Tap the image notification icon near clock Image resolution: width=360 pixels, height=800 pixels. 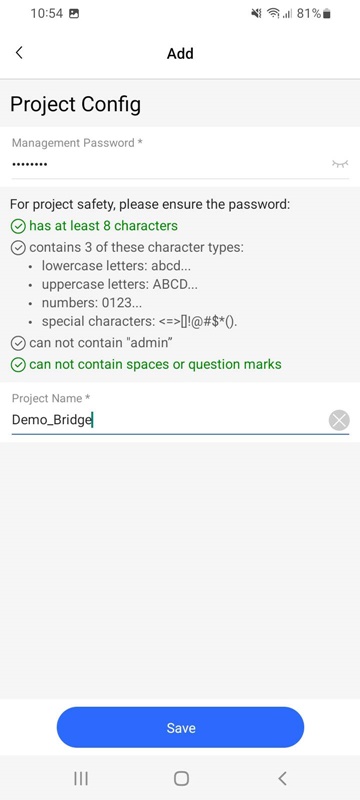pyautogui.click(x=74, y=14)
